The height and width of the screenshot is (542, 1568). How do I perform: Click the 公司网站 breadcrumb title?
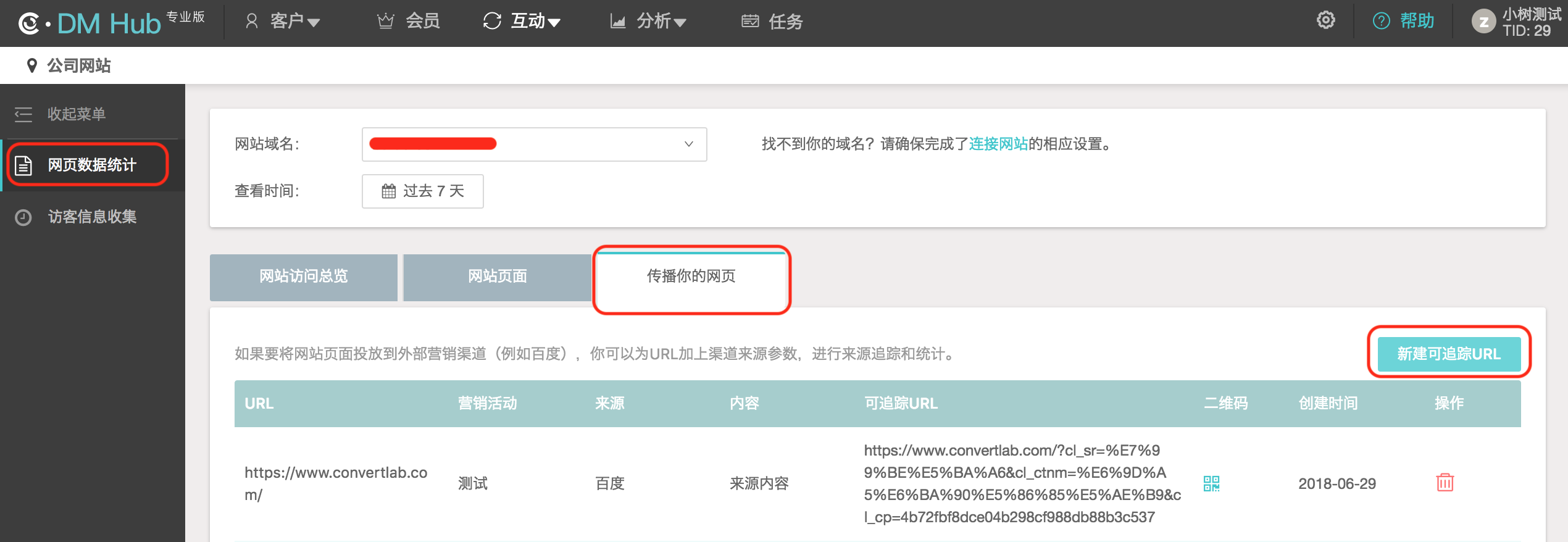79,65
